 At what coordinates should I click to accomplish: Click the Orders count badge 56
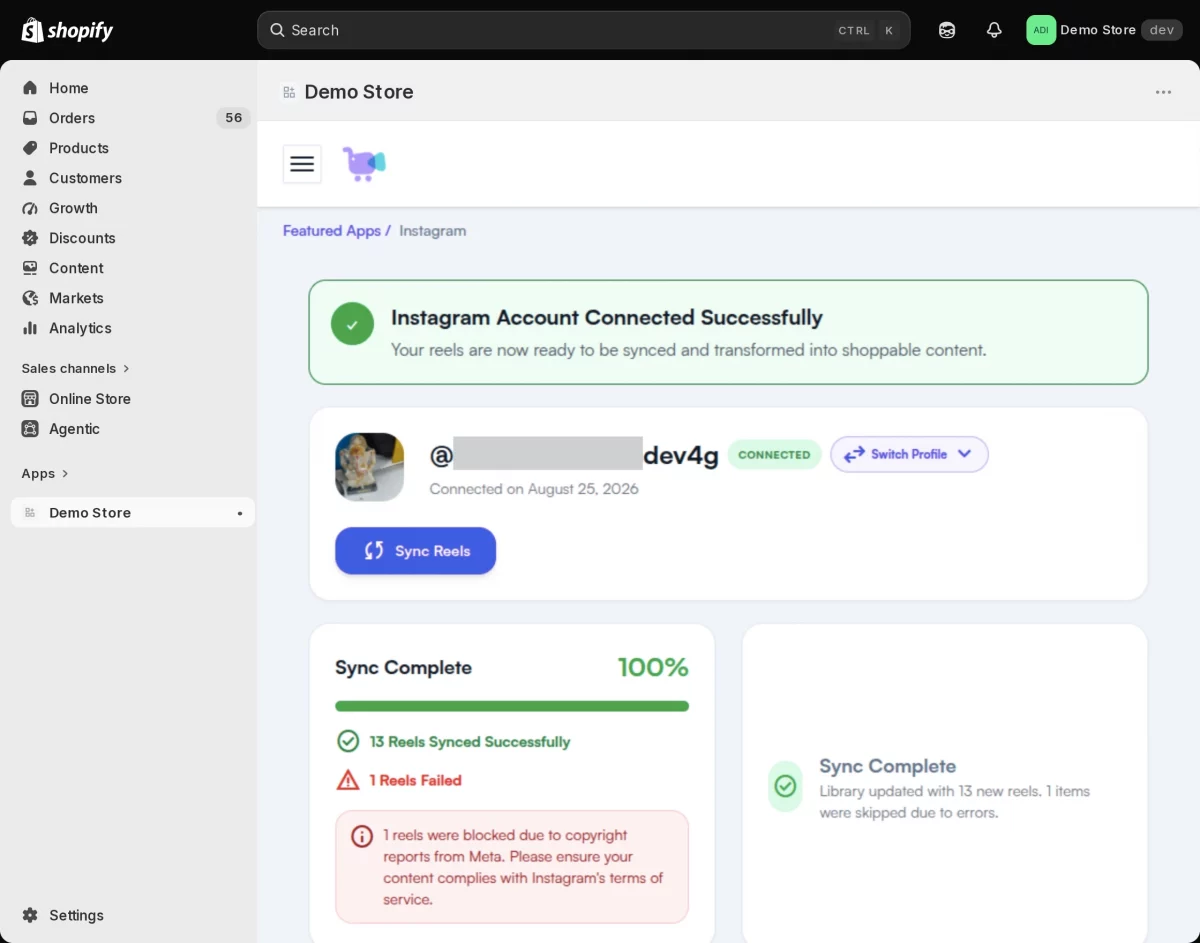(233, 118)
